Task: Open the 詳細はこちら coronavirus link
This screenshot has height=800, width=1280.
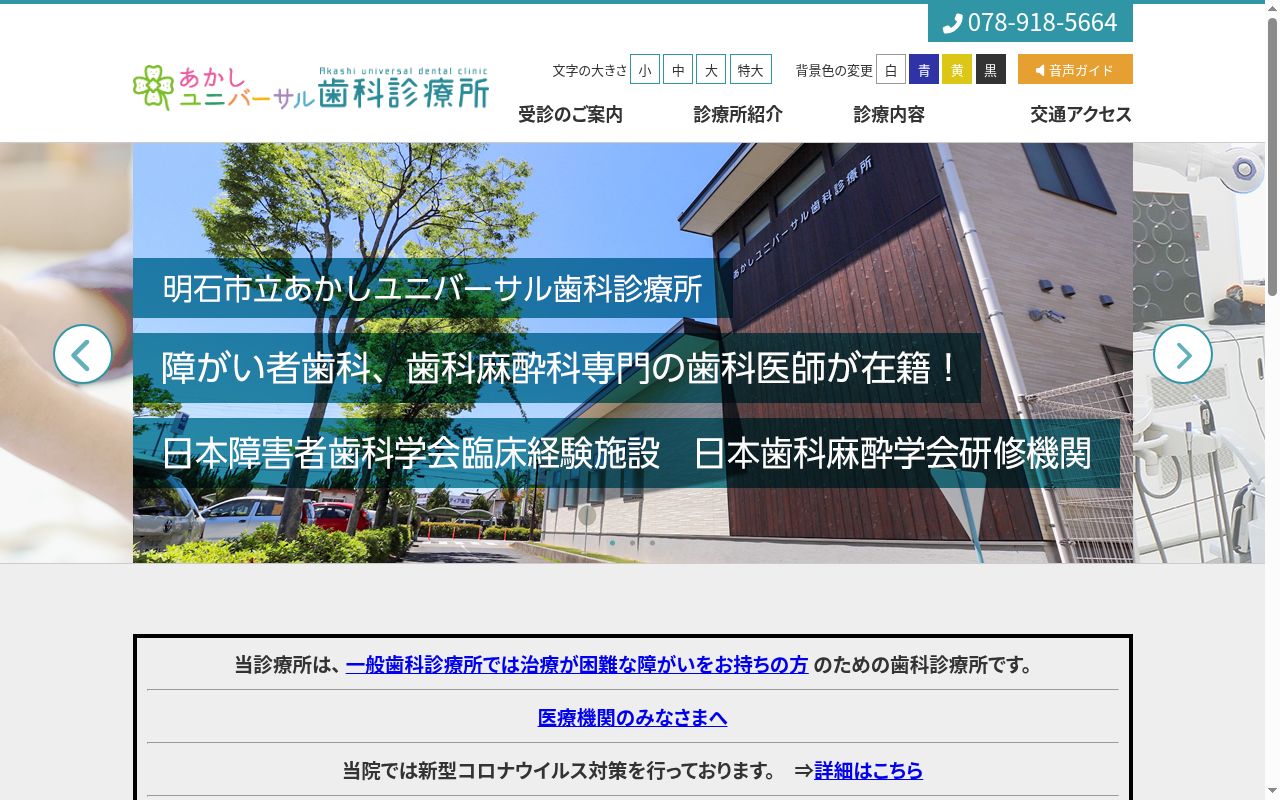Action: 868,770
